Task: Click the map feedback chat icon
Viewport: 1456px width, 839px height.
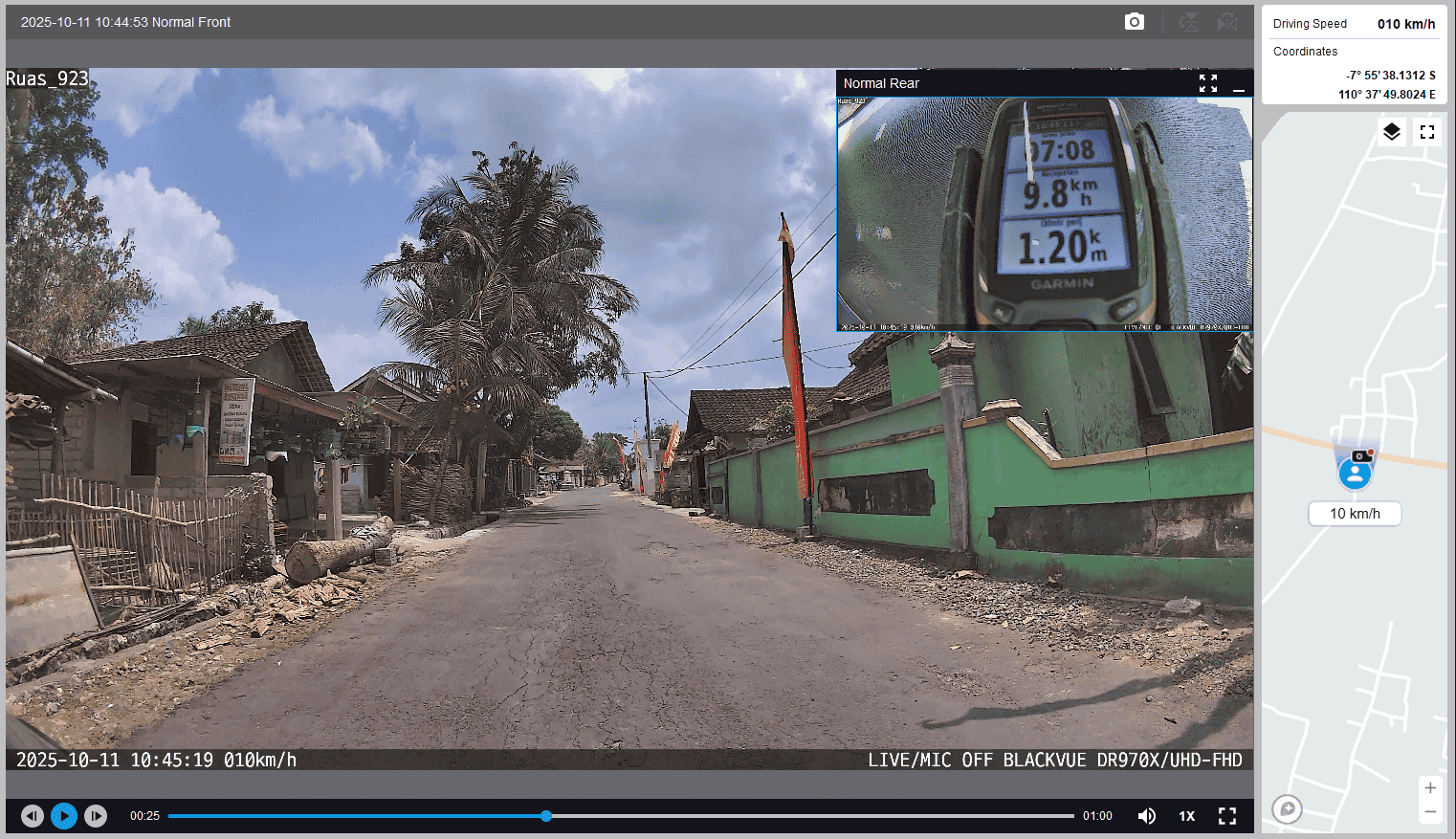Action: click(1288, 809)
